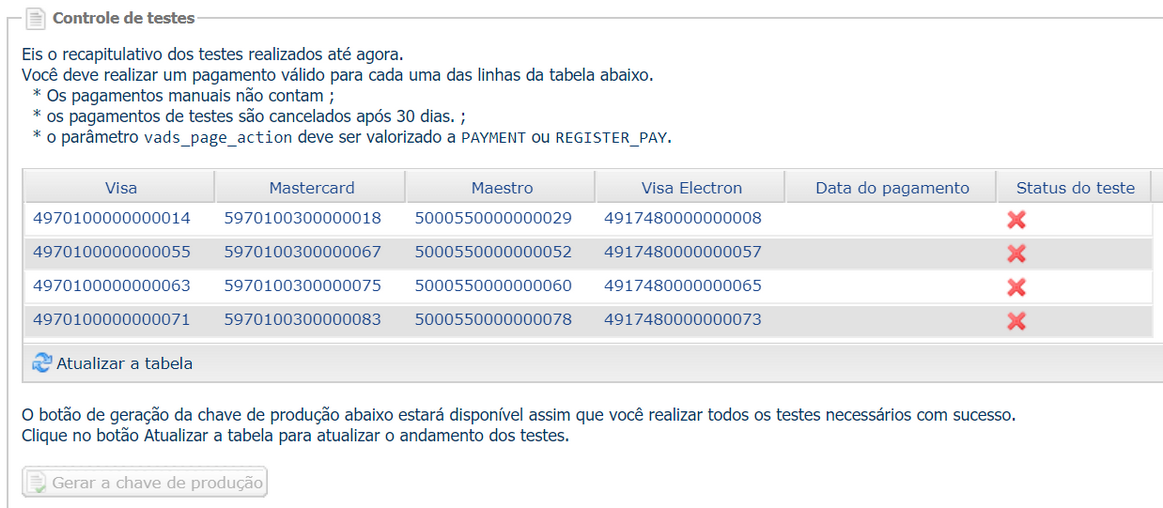Image resolution: width=1163 pixels, height=508 pixels.
Task: Click the Visa Electron column header
Action: coord(691,188)
